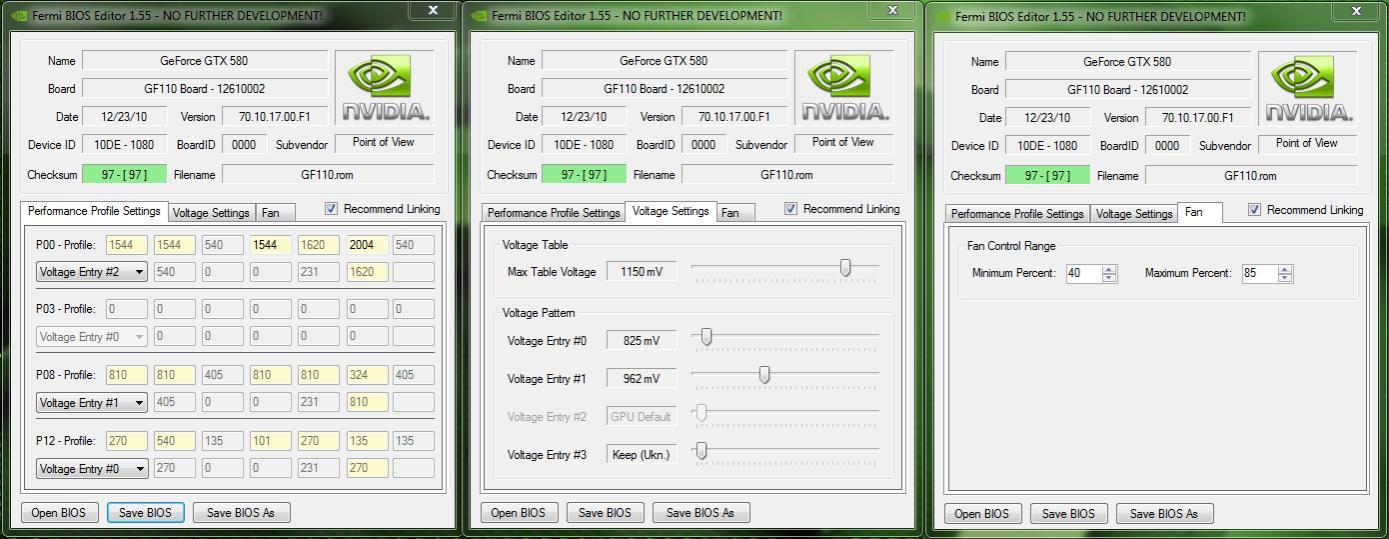Click the Voltage Entry #0 value 825 mV
1389x539 pixels.
tap(641, 341)
